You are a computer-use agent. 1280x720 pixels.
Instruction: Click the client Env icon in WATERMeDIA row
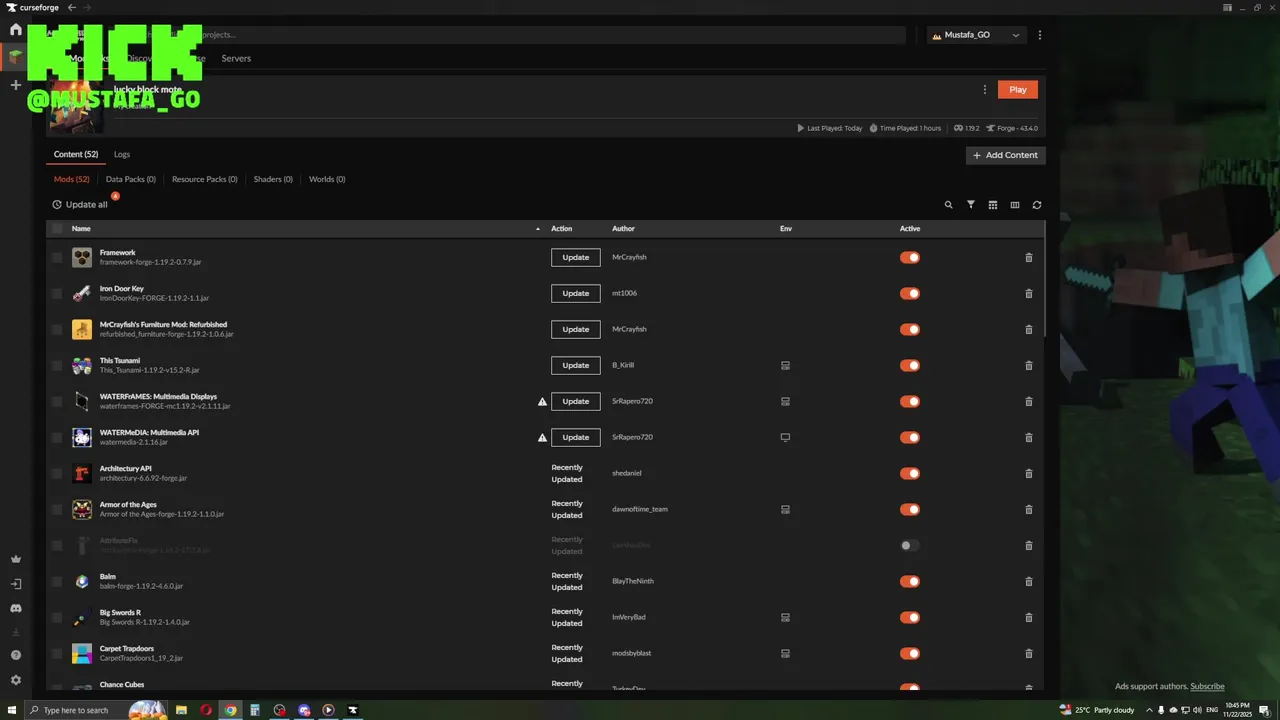coord(785,438)
